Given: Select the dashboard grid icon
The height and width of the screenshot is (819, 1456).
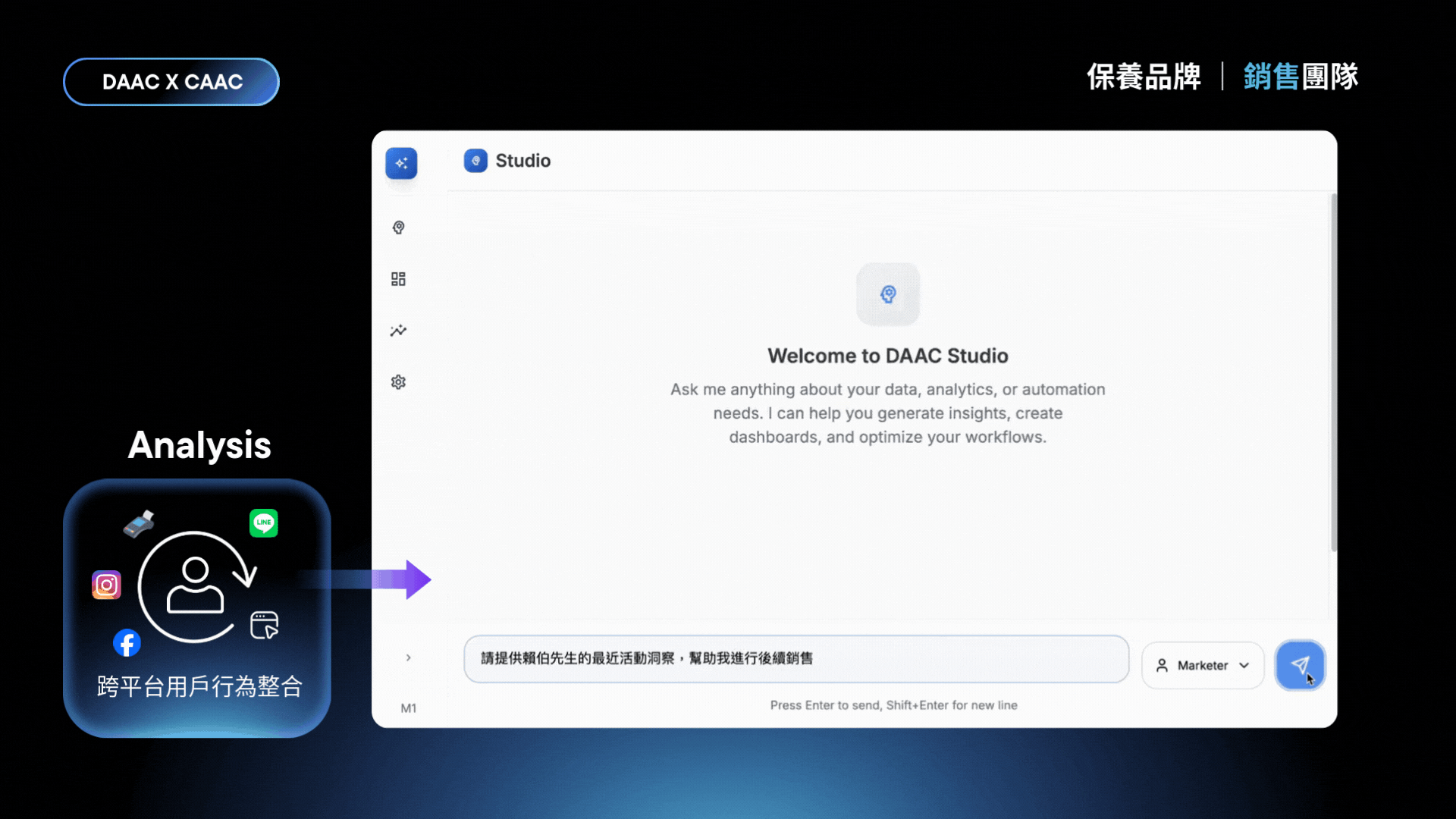Looking at the screenshot, I should pos(398,278).
